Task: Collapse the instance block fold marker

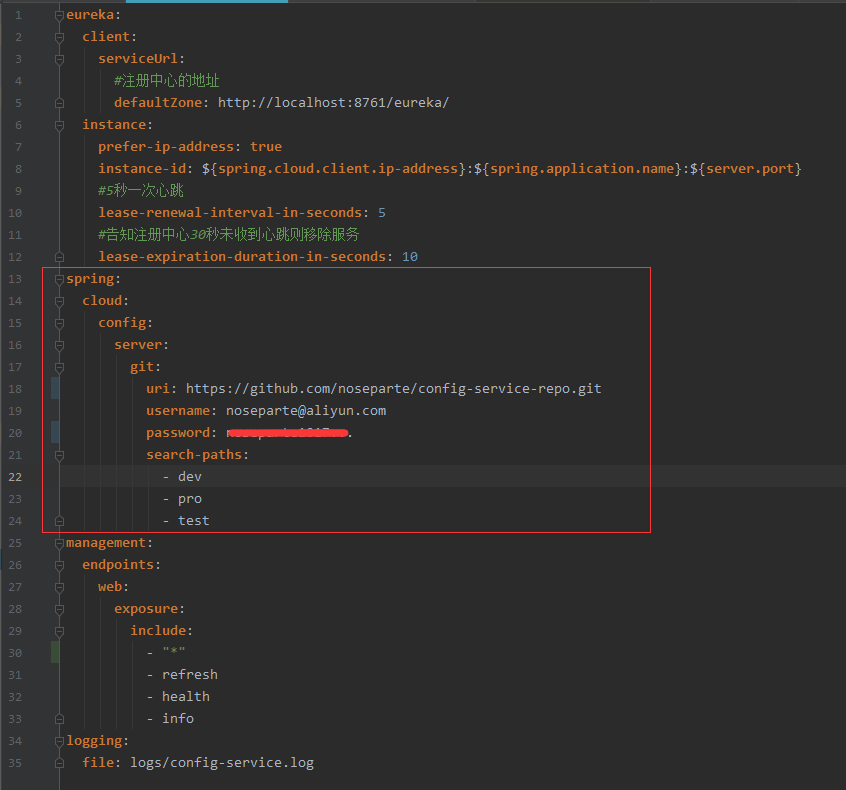Action: (x=59, y=125)
